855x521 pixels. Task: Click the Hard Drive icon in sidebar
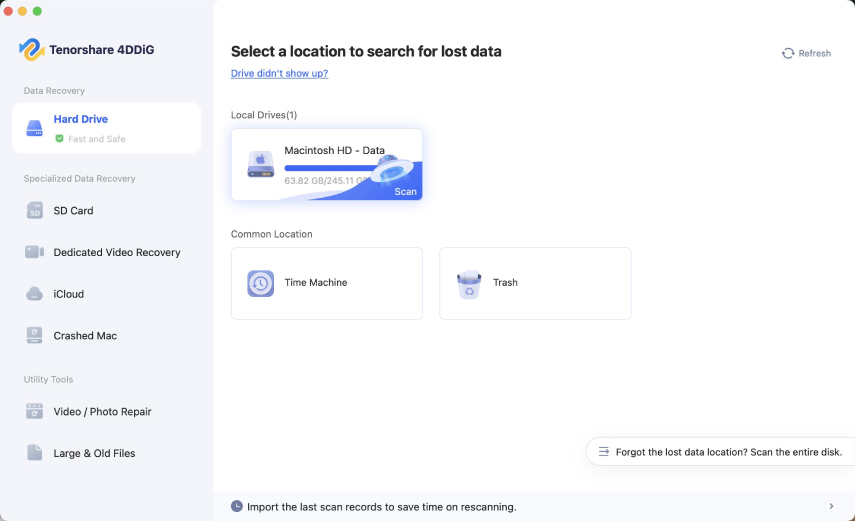pos(35,128)
